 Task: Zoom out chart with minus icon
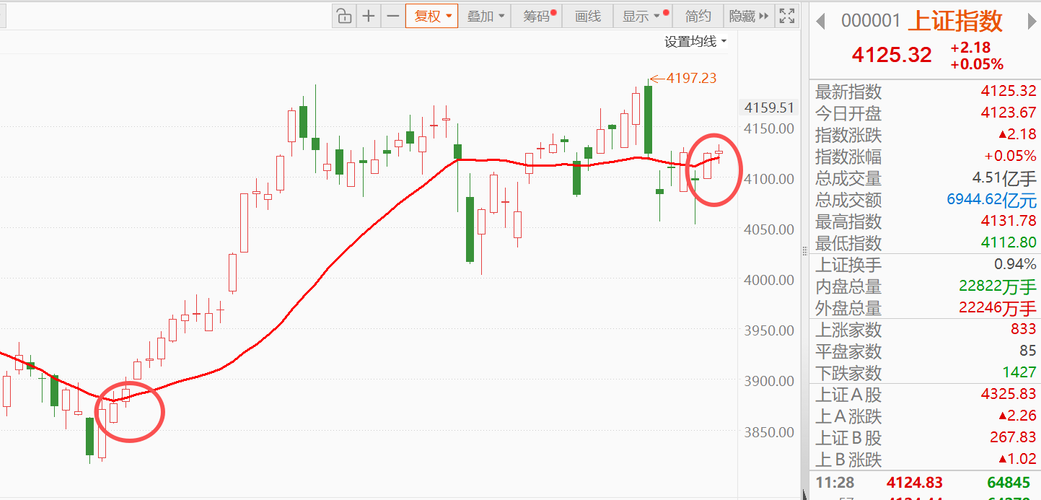(x=393, y=16)
